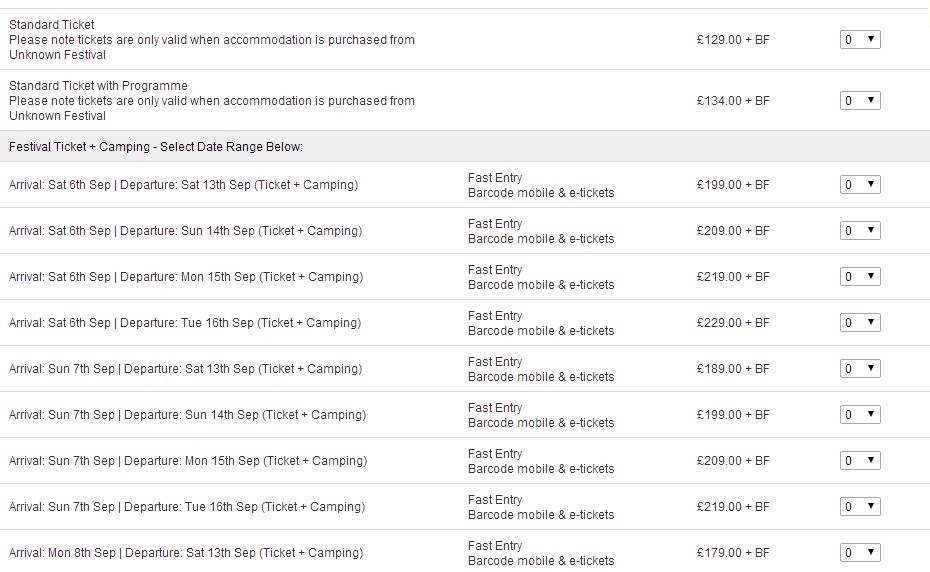Select quantity for Sun 7th to Tue 16th camping
Screen dimensions: 930x572
click(860, 507)
